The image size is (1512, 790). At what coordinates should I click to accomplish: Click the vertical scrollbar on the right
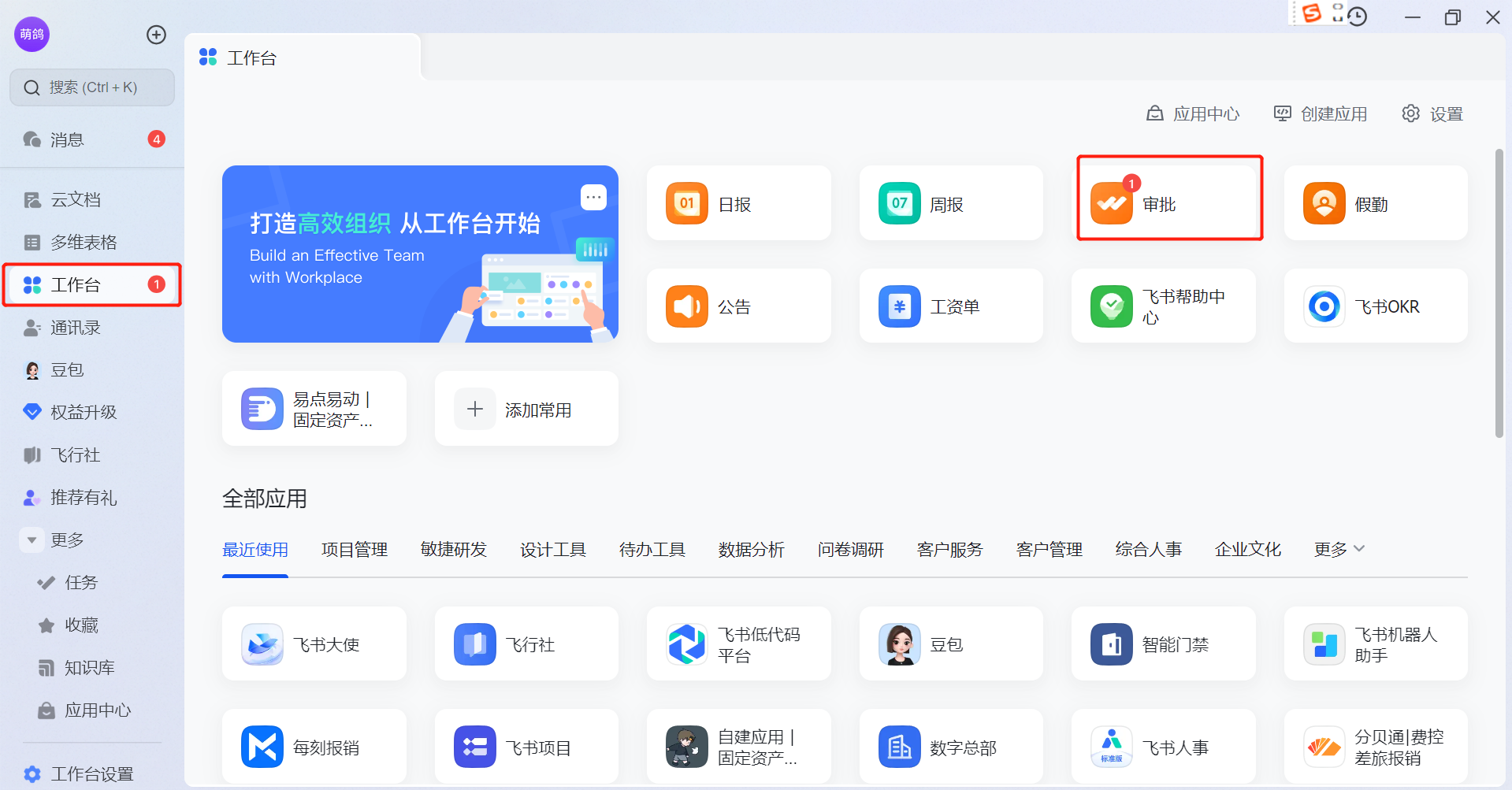tap(1499, 293)
